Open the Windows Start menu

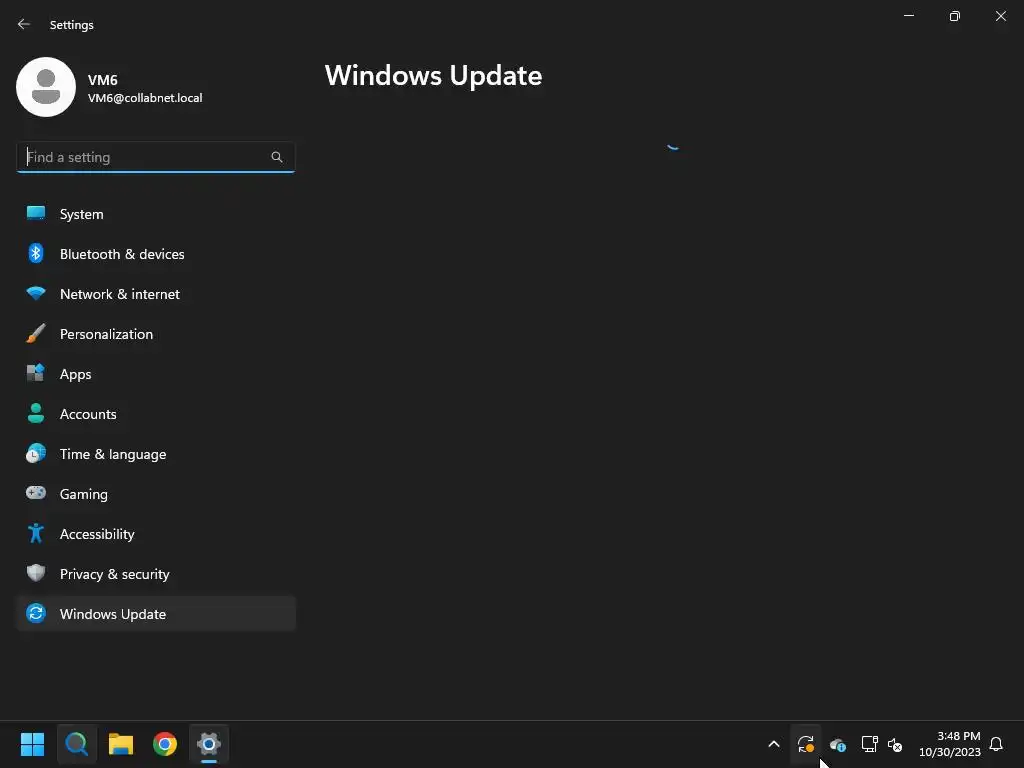click(32, 744)
